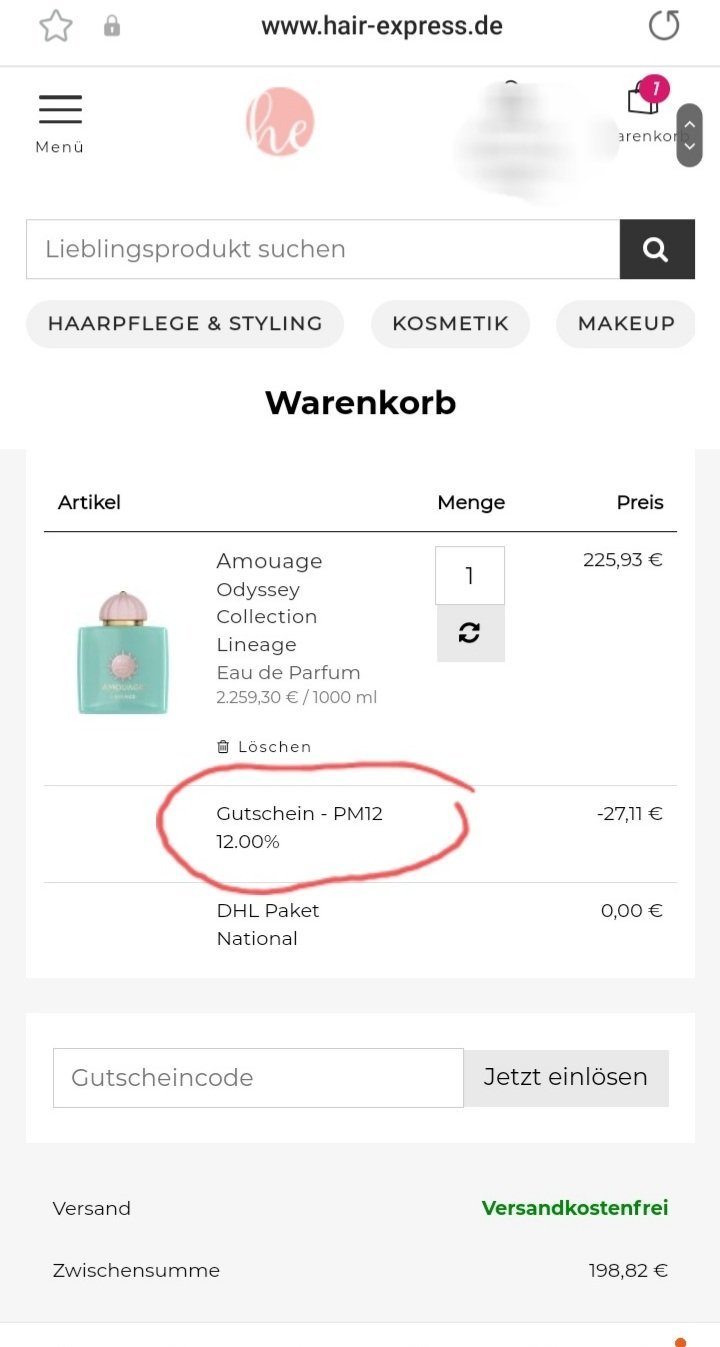Viewport: 720px width, 1347px height.
Task: Select the Kosmetik category
Action: pos(450,324)
